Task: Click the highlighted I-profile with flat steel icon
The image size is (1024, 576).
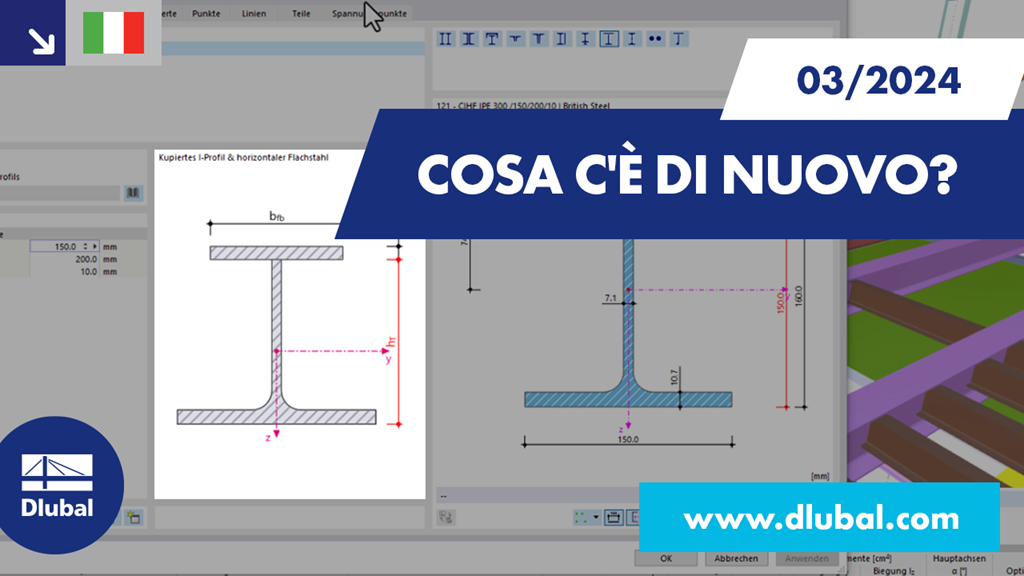Action: point(609,39)
